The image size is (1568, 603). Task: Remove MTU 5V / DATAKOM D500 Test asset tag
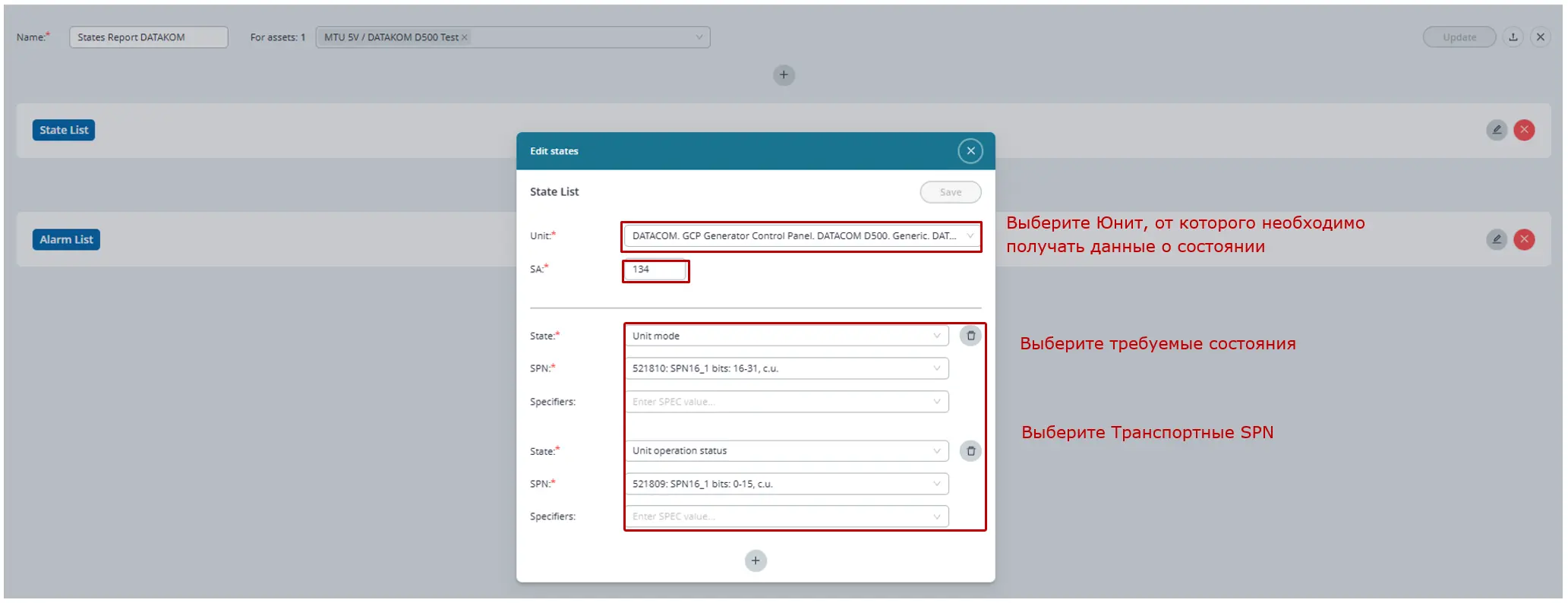coord(465,37)
